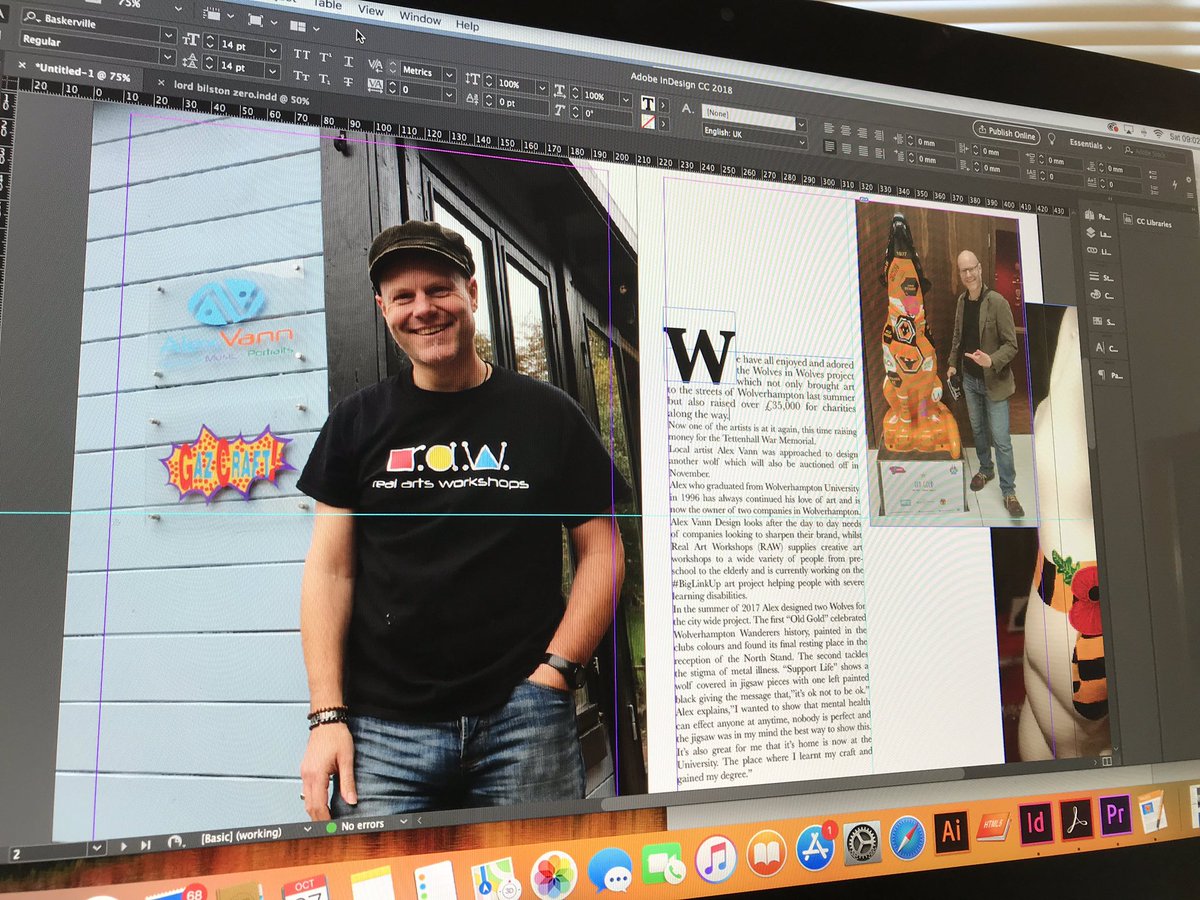Select the Align Center paragraph icon
This screenshot has width=1200, height=900.
(x=845, y=132)
